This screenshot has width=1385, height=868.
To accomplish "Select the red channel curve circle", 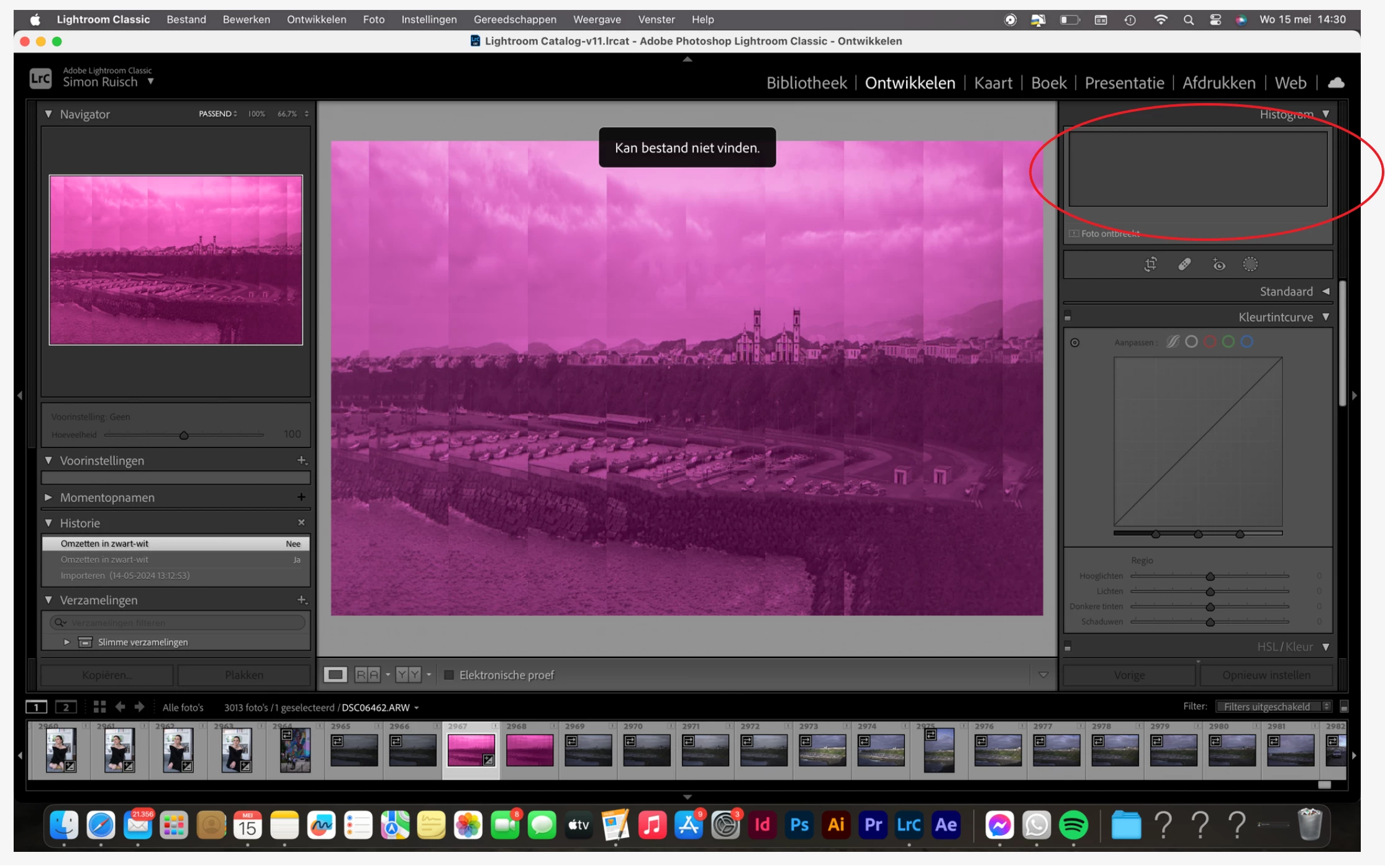I will 1210,342.
